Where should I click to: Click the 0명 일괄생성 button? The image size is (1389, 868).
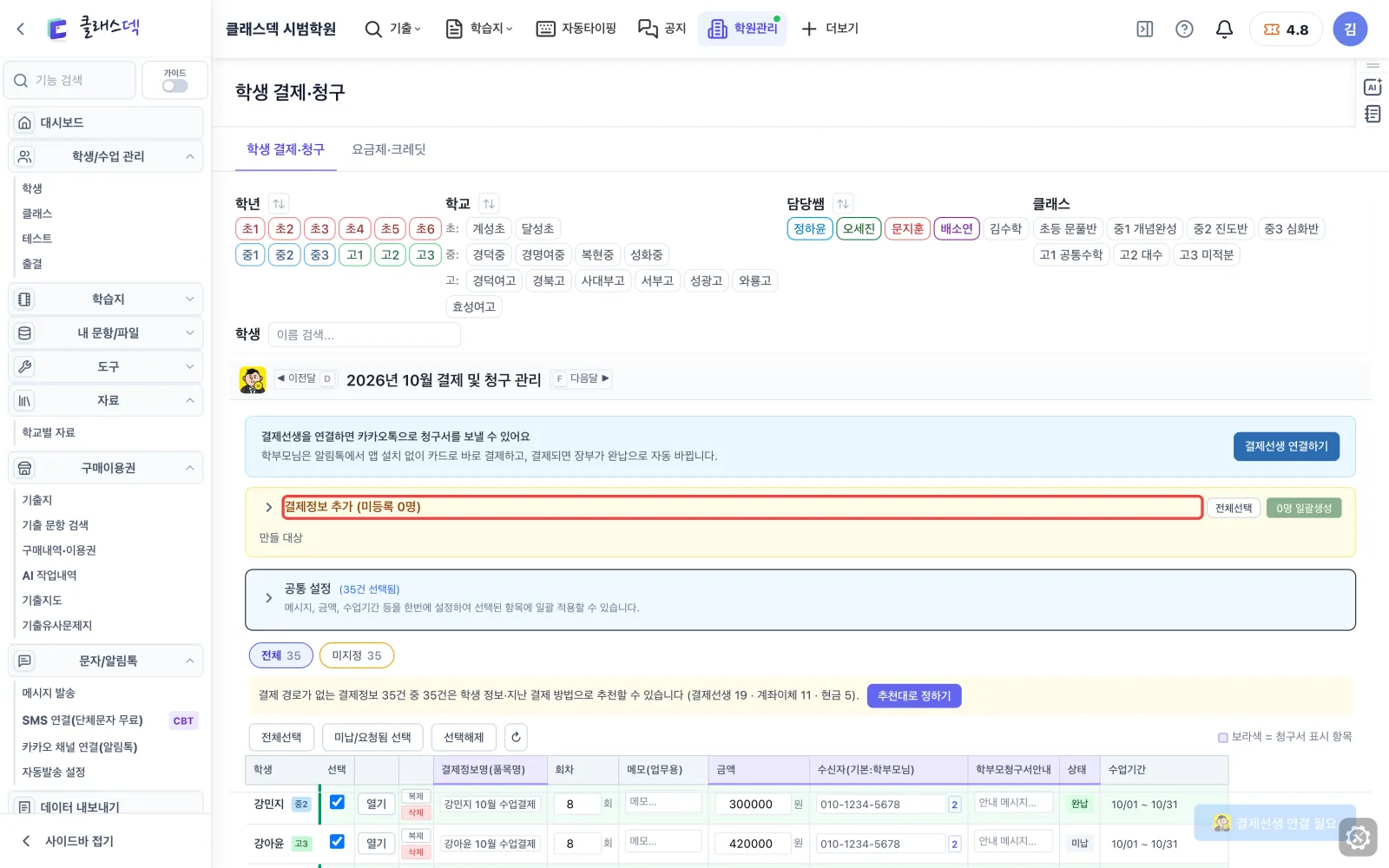(1304, 508)
